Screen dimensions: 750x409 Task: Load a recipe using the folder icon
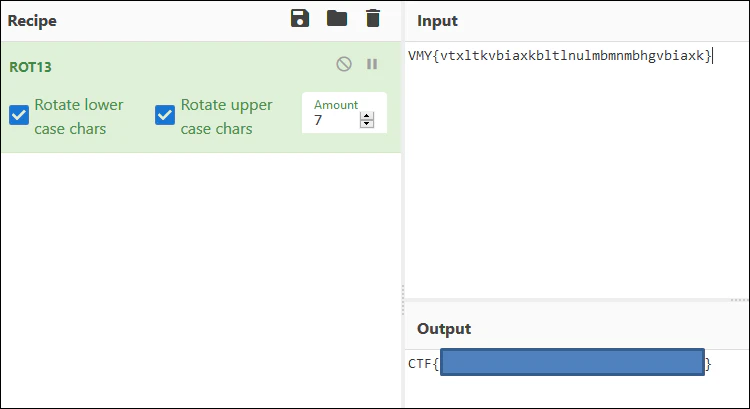click(x=337, y=19)
